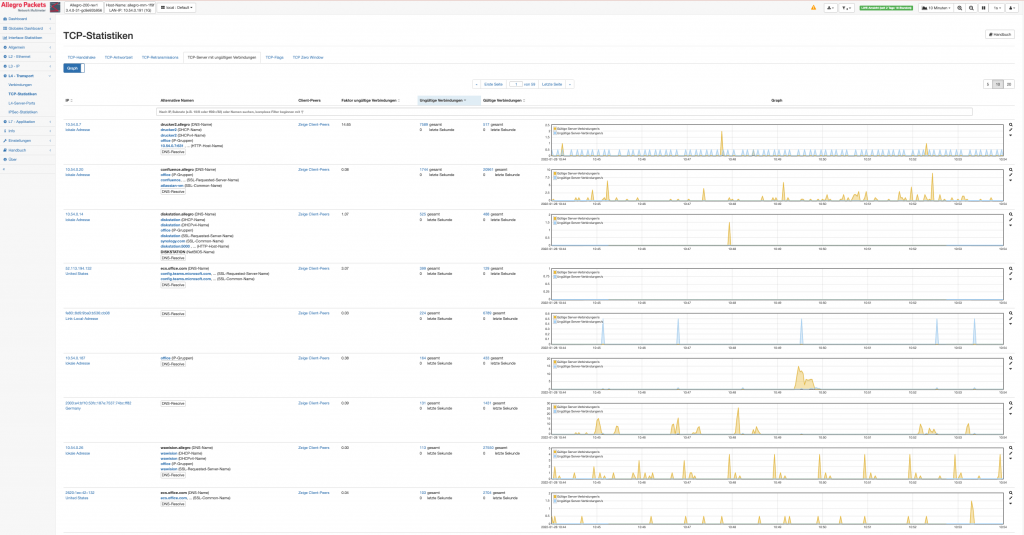Open the Interface Statistiken sidebar entry

point(25,38)
